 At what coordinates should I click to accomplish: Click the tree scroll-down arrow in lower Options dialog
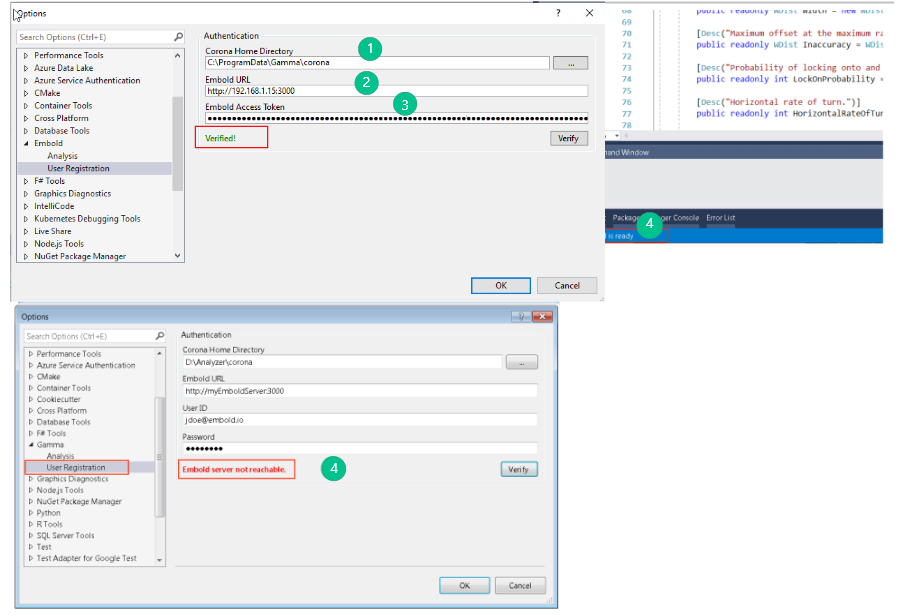159,560
